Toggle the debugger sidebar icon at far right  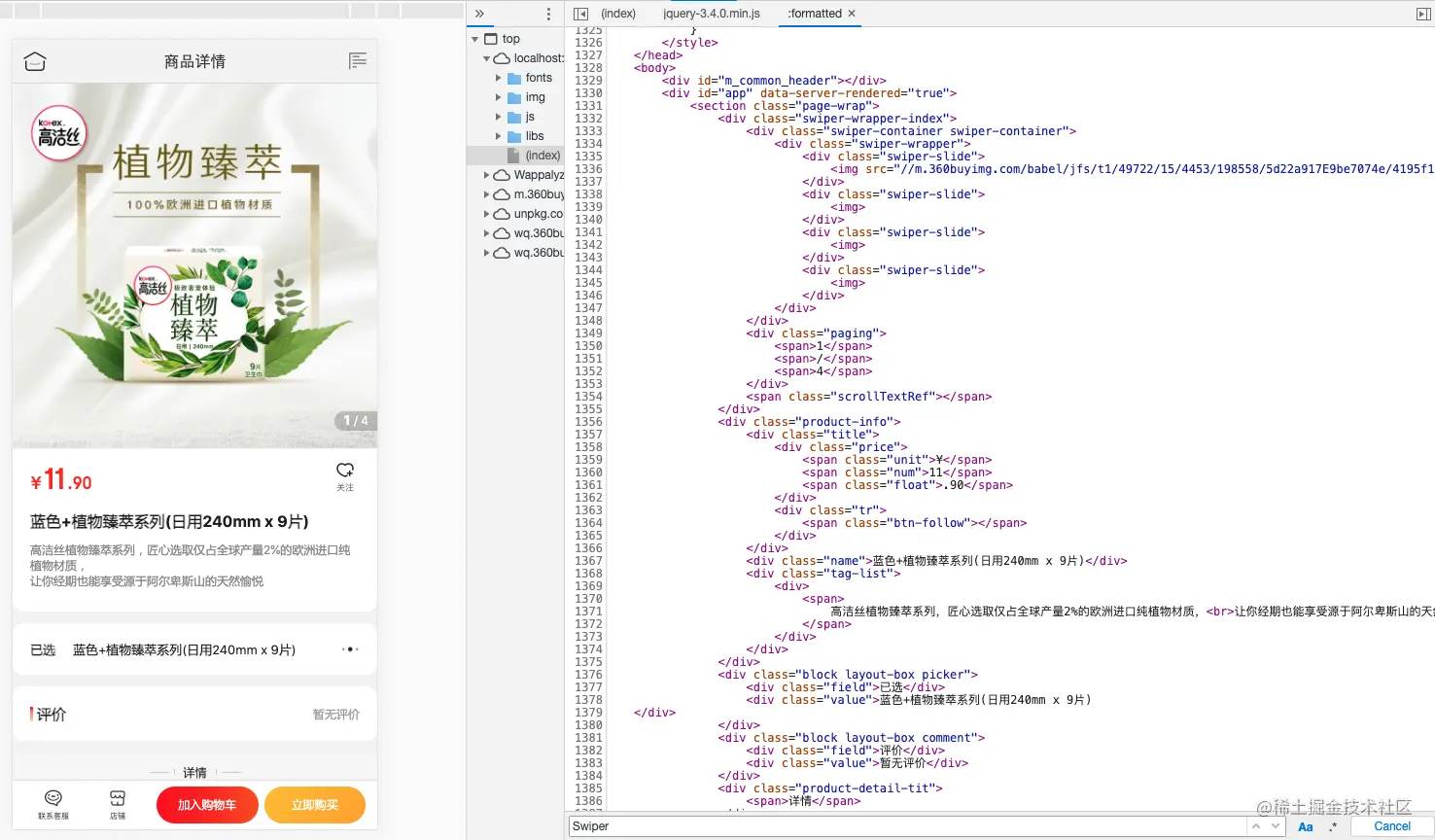click(1423, 14)
